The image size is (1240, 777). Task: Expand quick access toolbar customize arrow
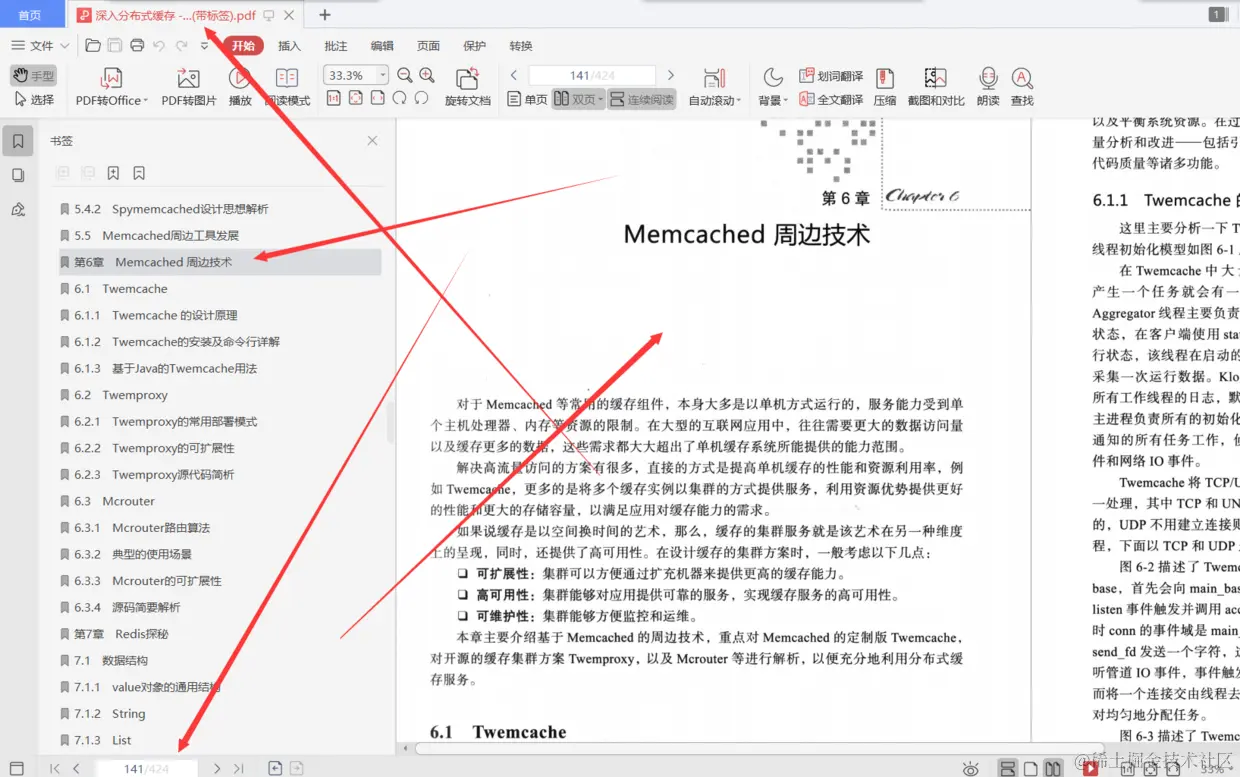click(x=204, y=46)
